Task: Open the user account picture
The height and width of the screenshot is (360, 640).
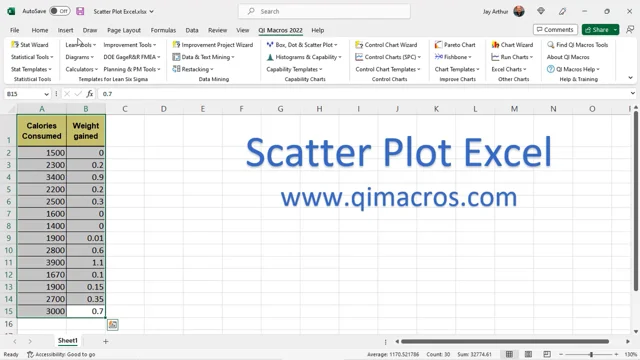Action: (x=519, y=11)
